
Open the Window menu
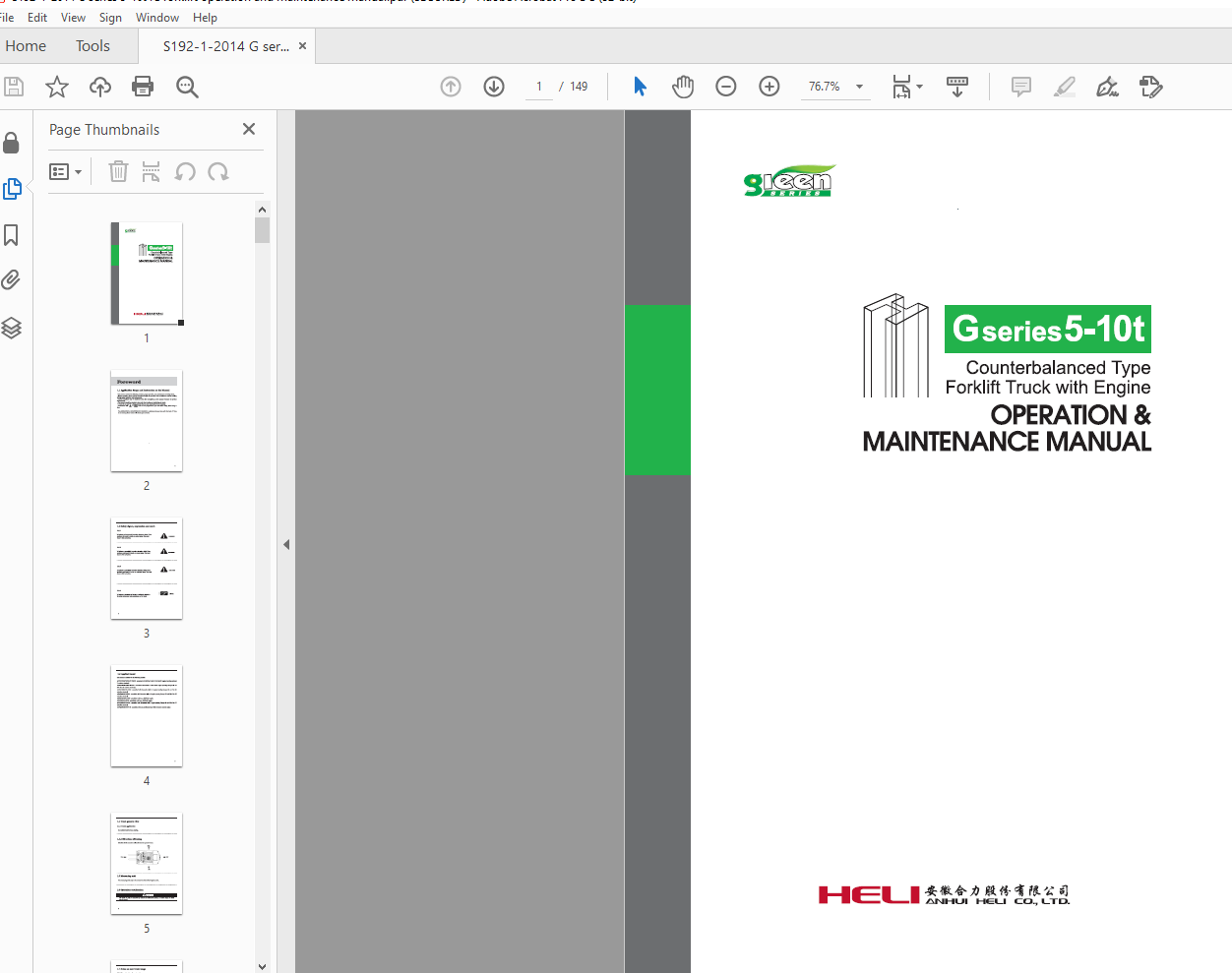click(x=157, y=18)
